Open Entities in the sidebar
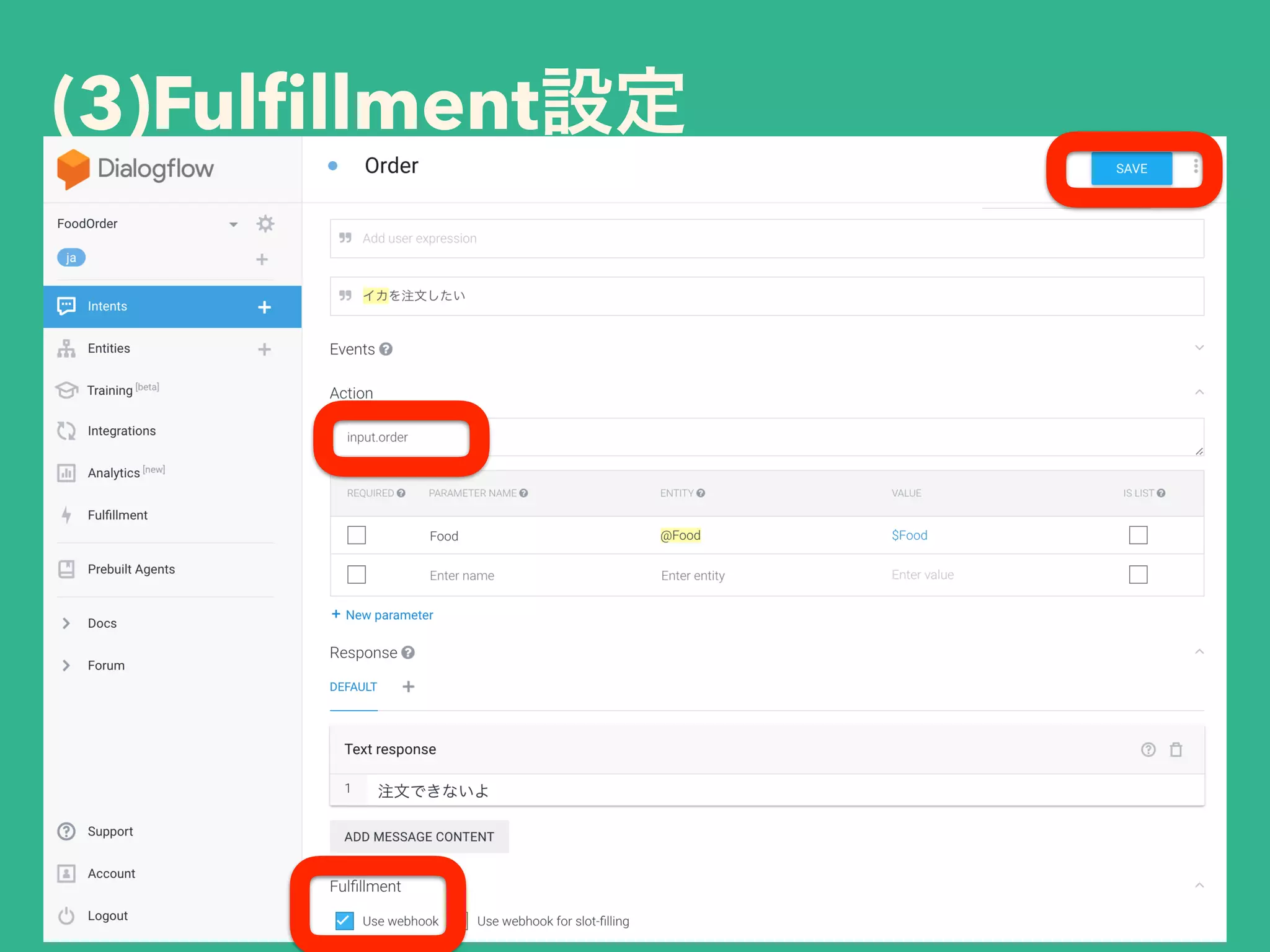The height and width of the screenshot is (952, 1270). coord(109,349)
